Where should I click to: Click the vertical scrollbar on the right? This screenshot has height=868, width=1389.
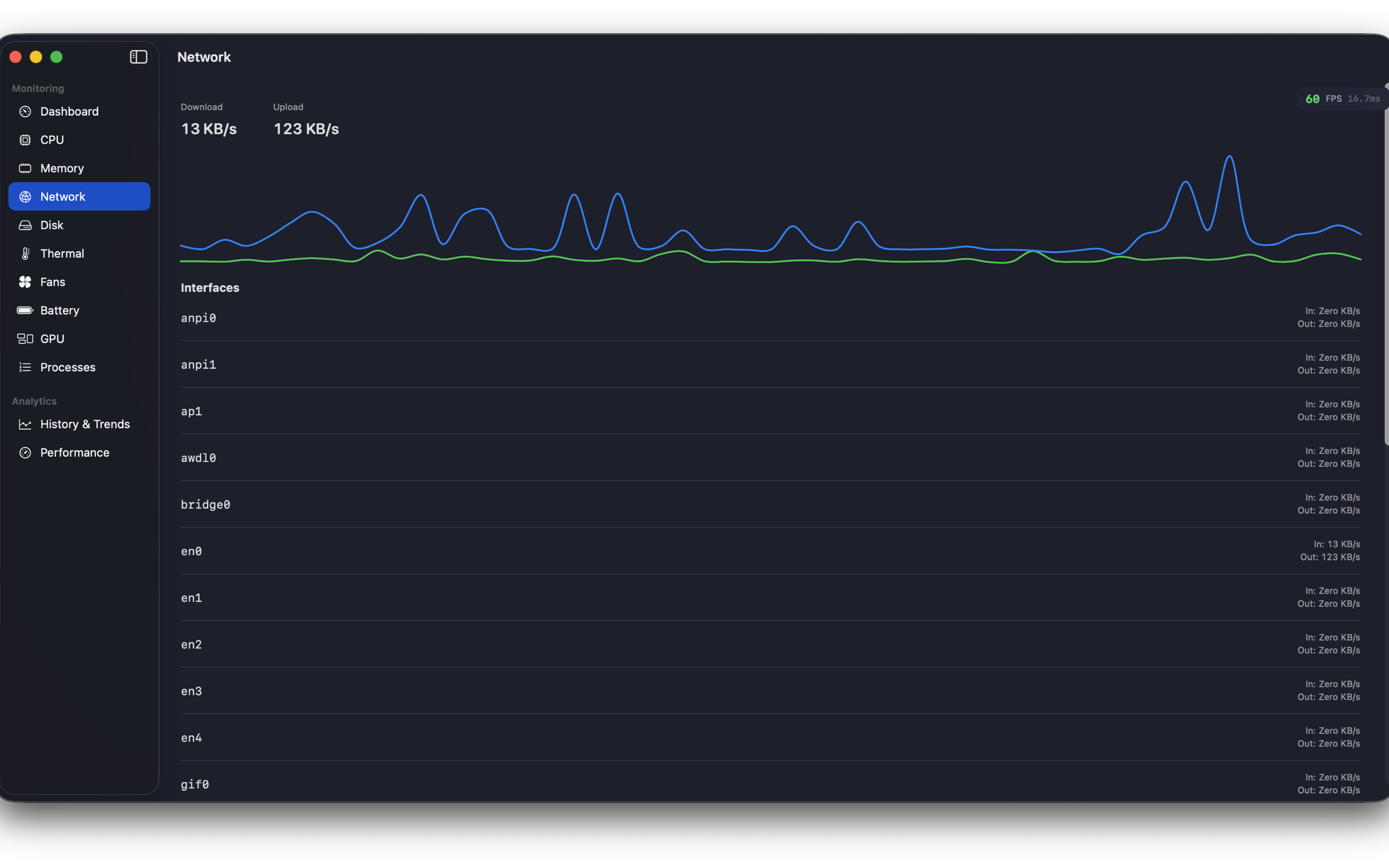click(x=1386, y=264)
